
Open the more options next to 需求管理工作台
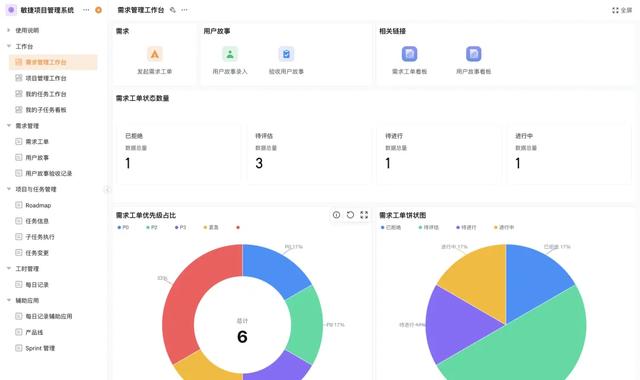click(184, 10)
